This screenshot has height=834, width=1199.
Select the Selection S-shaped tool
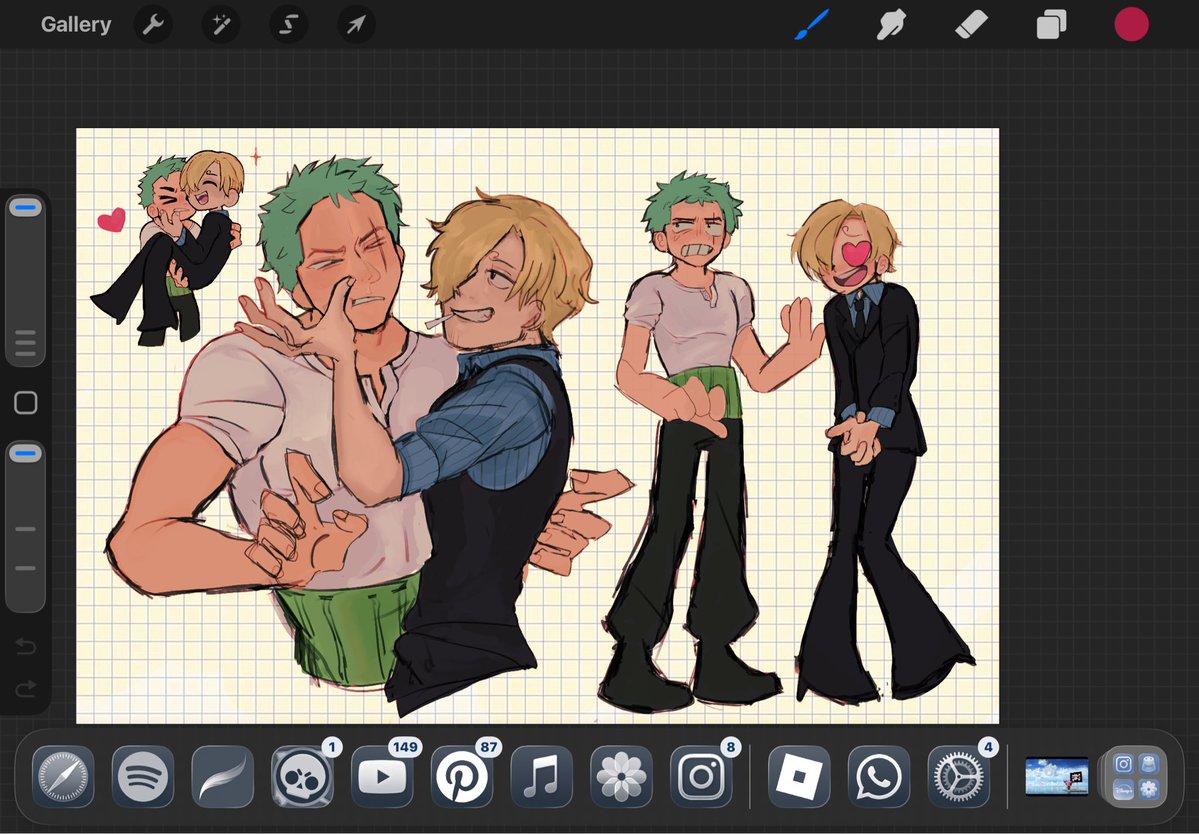tap(288, 24)
